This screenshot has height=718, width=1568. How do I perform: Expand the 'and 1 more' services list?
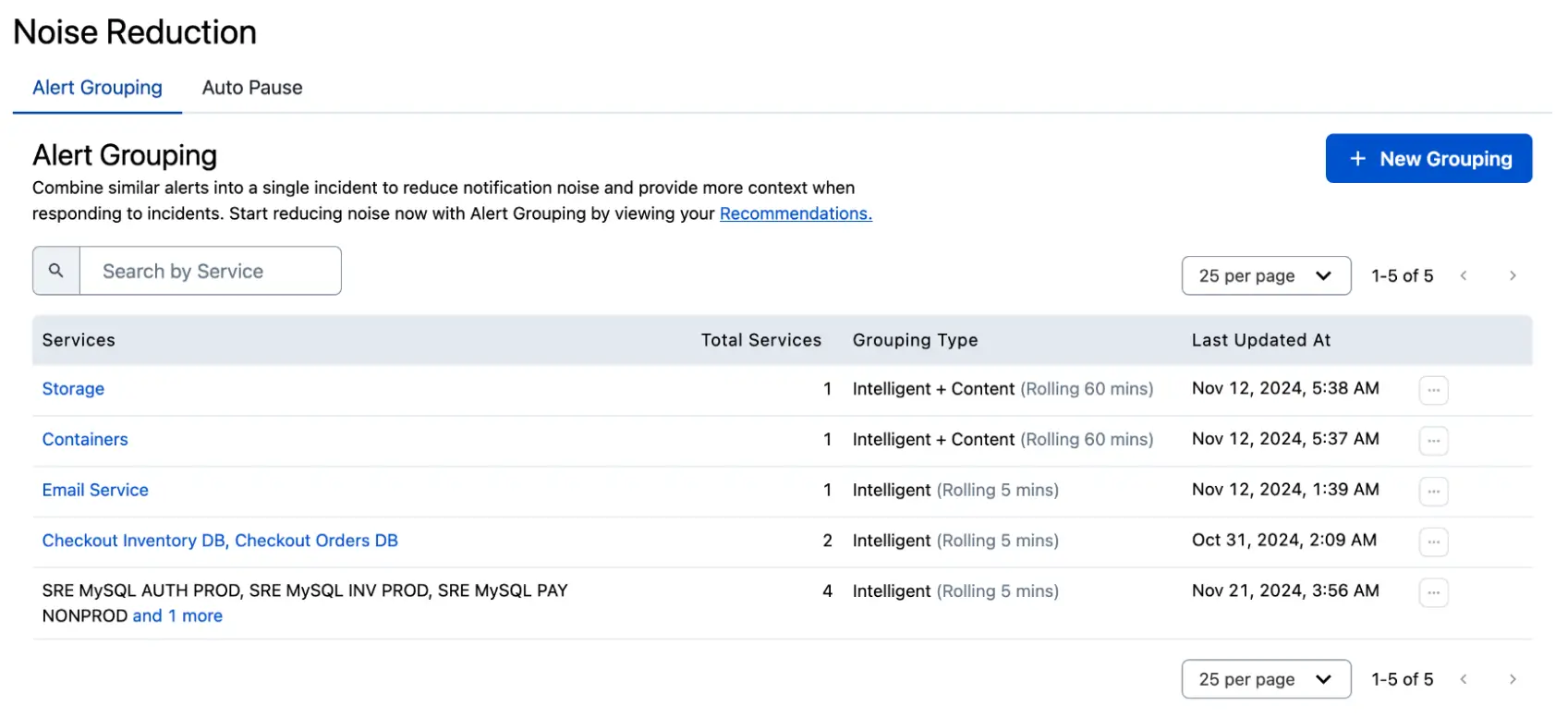pyautogui.click(x=177, y=616)
